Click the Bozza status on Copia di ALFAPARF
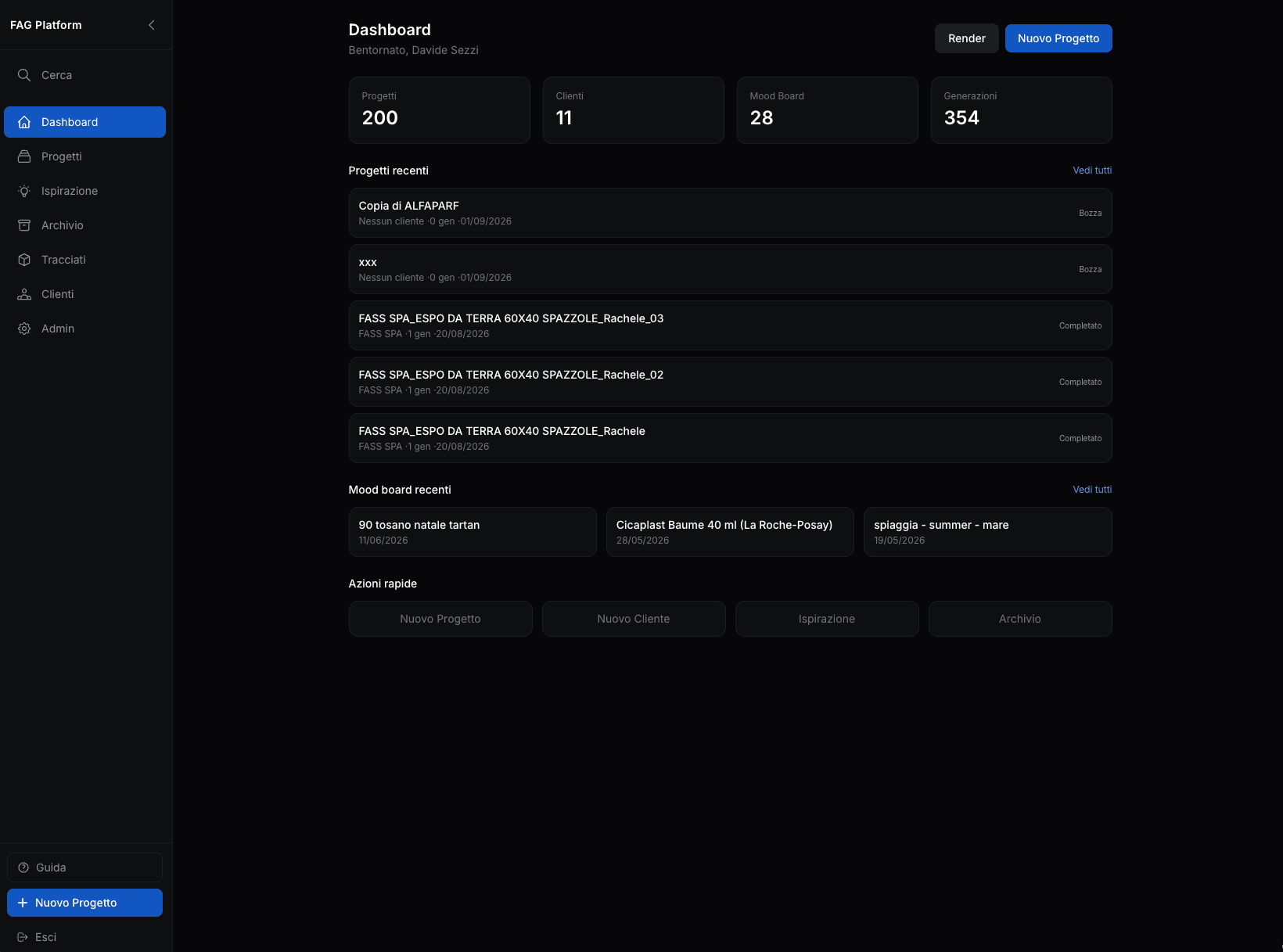This screenshot has width=1283, height=952. [1091, 213]
